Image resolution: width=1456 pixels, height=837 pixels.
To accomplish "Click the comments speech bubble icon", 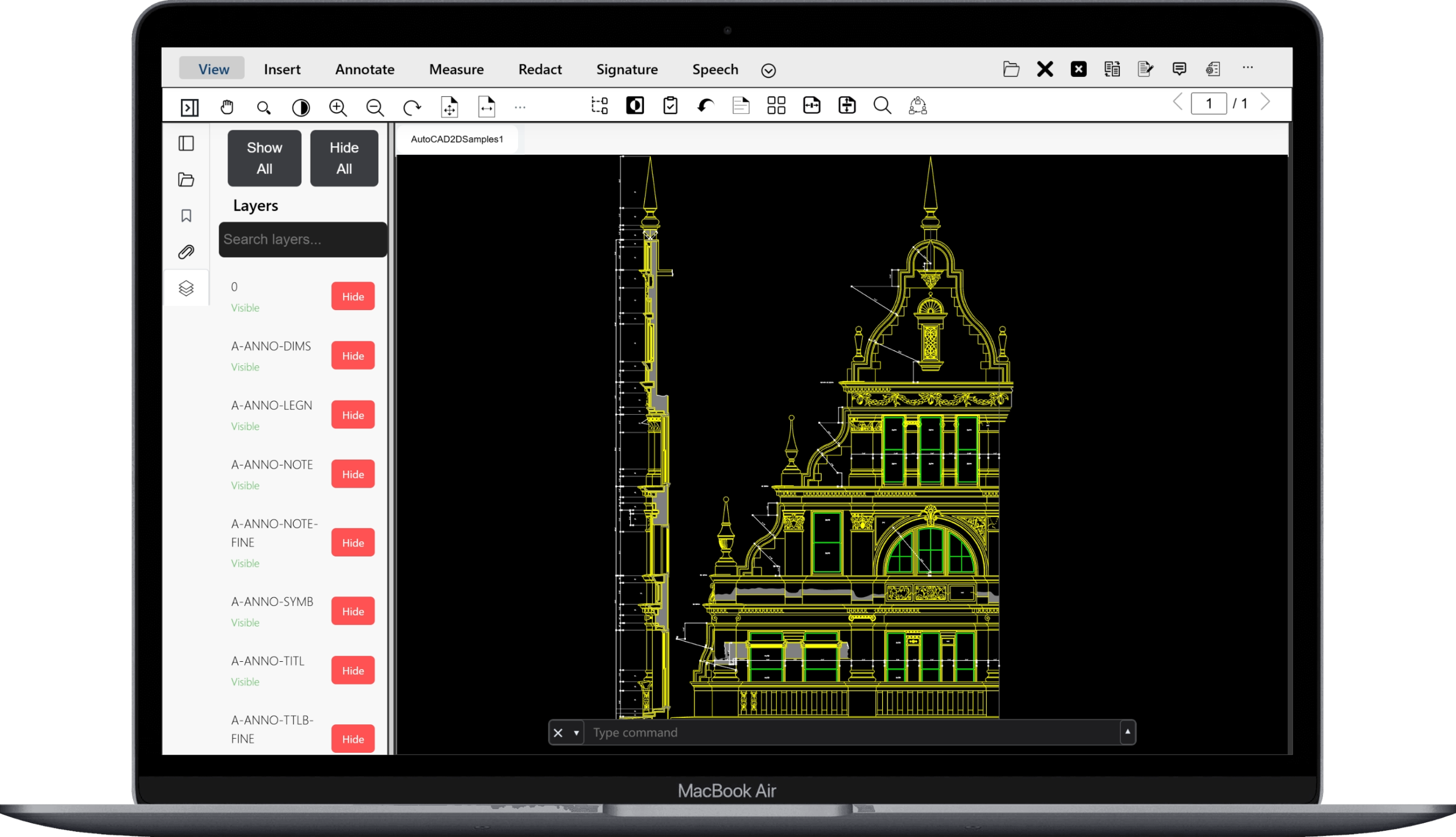I will pyautogui.click(x=1179, y=69).
